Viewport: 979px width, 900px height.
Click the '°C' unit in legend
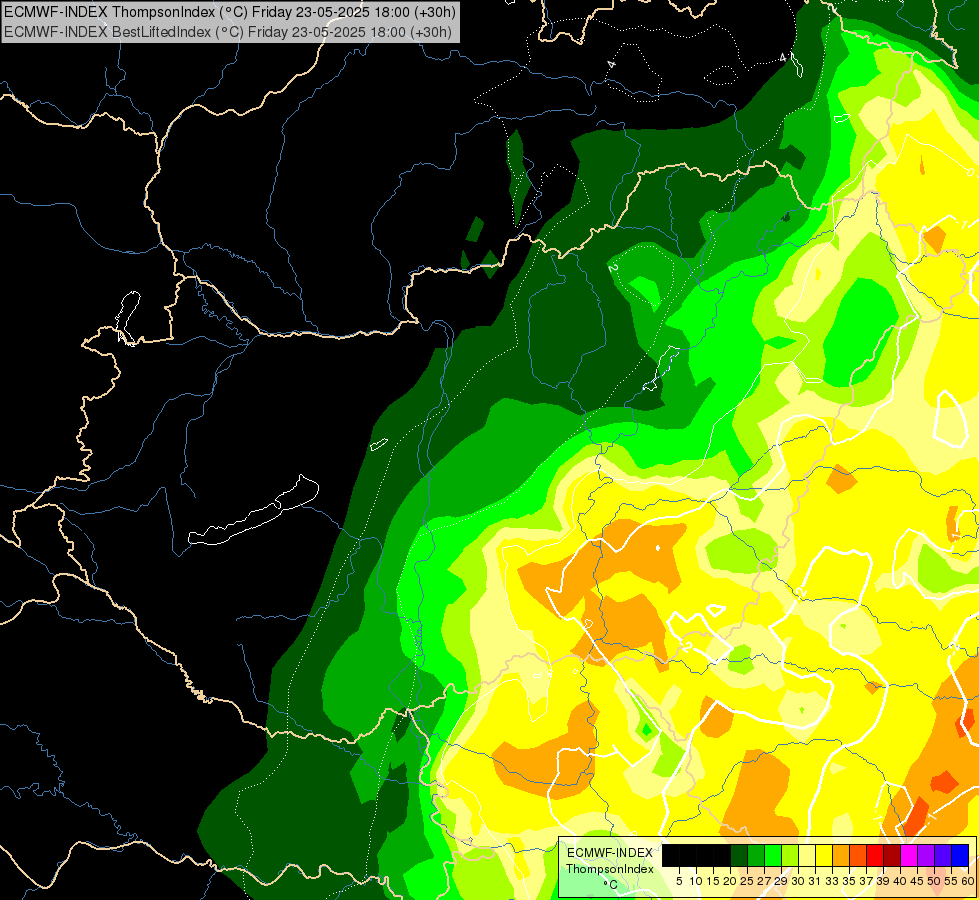click(611, 885)
